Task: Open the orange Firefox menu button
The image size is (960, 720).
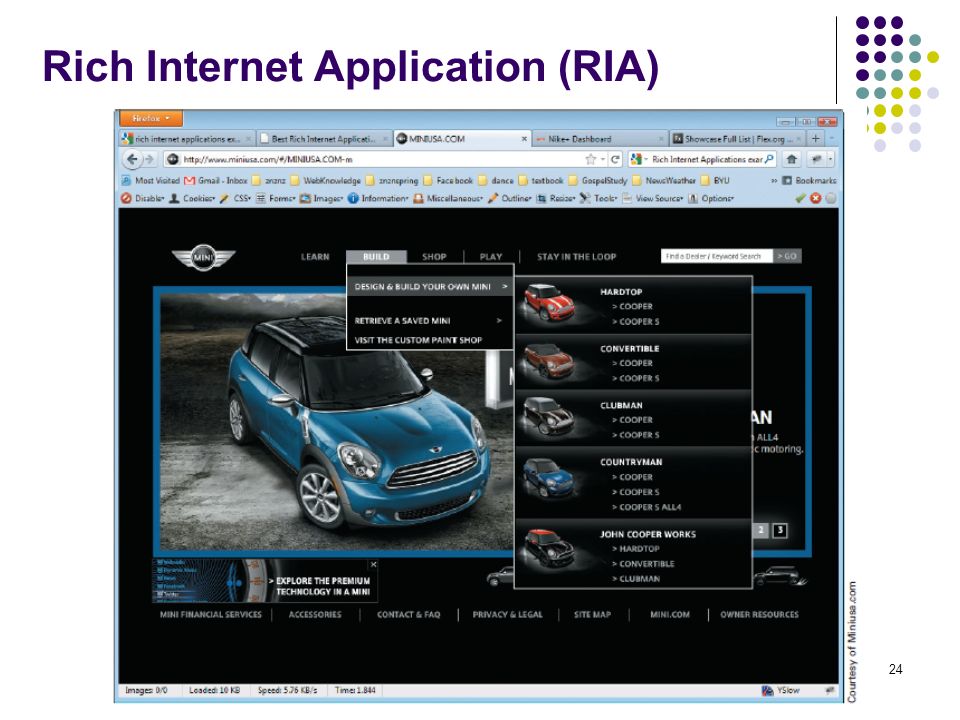Action: coord(151,118)
